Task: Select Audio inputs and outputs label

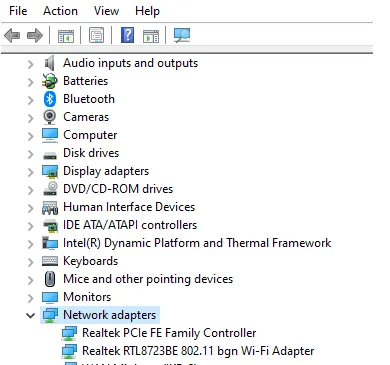Action: pos(130,63)
